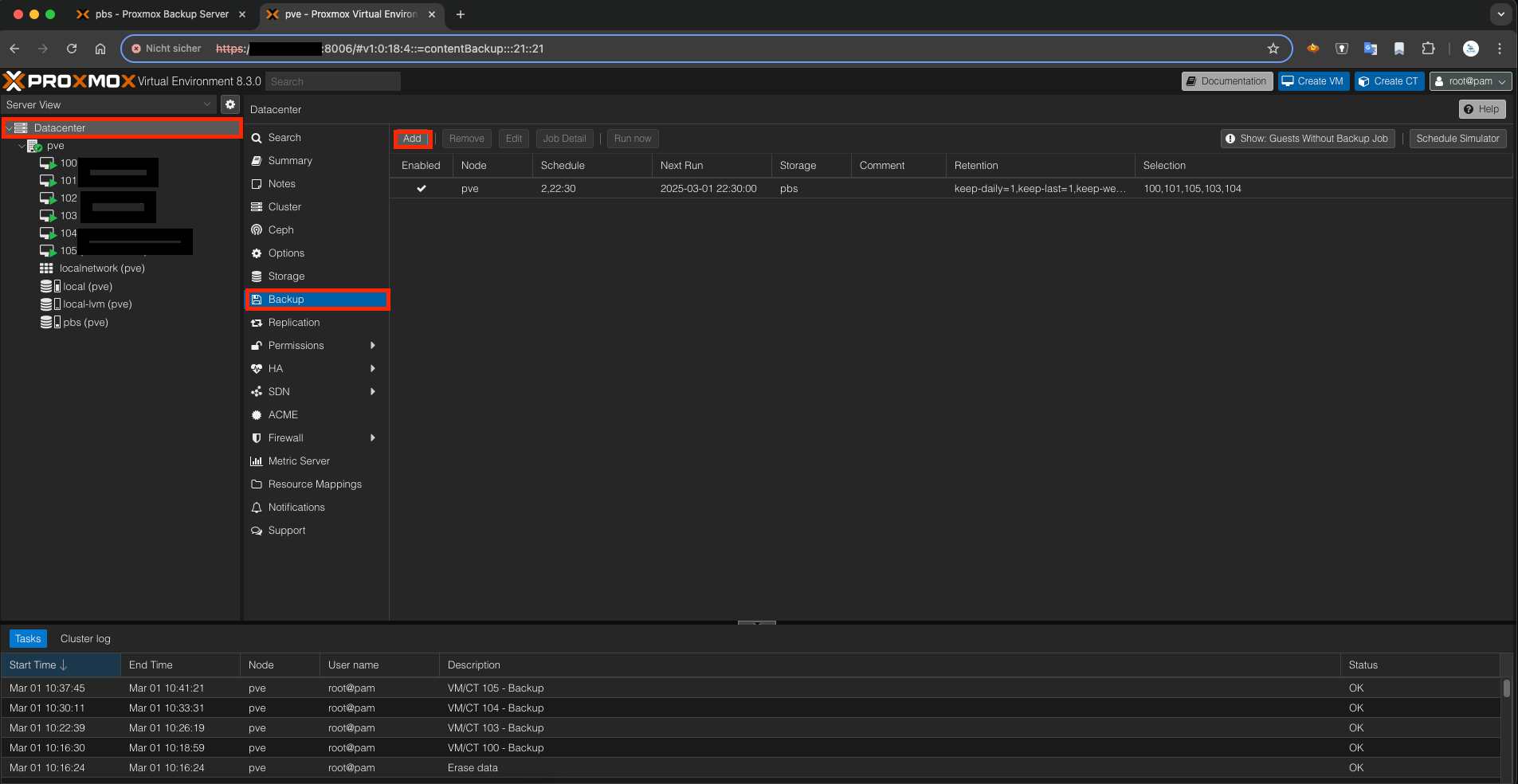
Task: Open the ACME panel
Action: click(x=280, y=414)
